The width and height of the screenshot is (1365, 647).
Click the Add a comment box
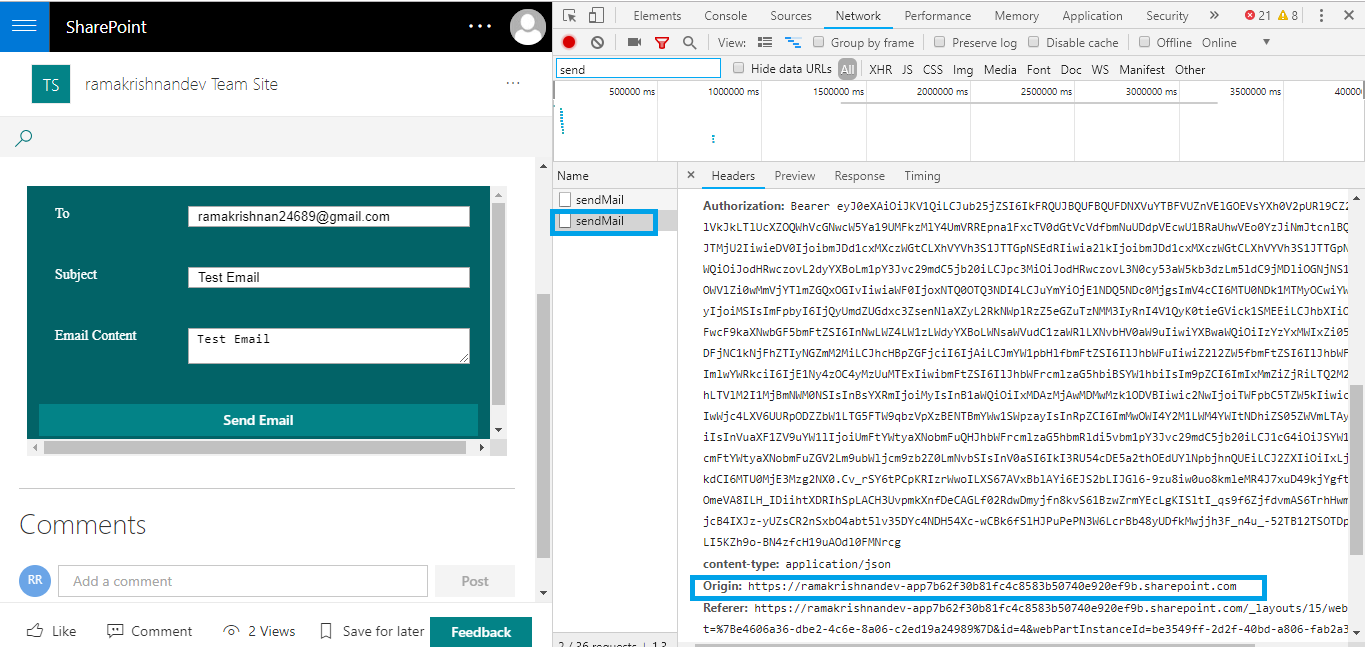coord(243,581)
